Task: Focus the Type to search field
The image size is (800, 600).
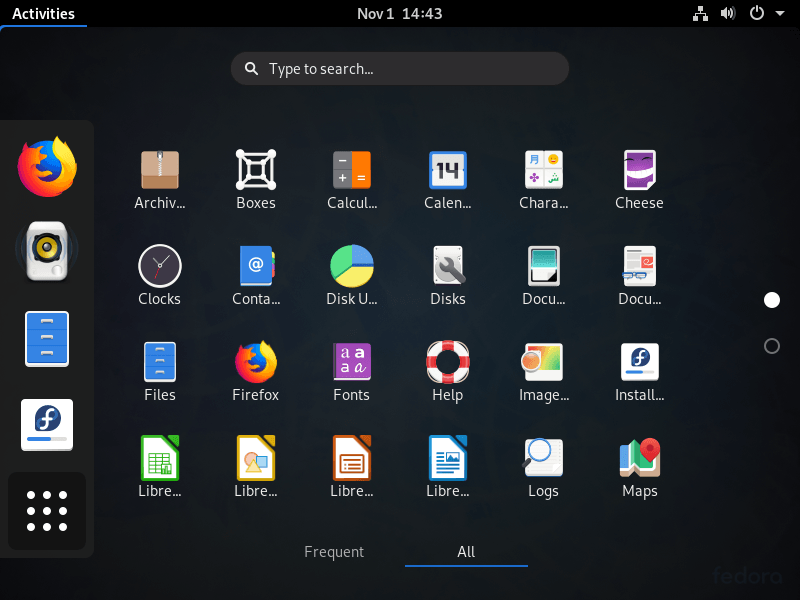Action: coord(399,68)
